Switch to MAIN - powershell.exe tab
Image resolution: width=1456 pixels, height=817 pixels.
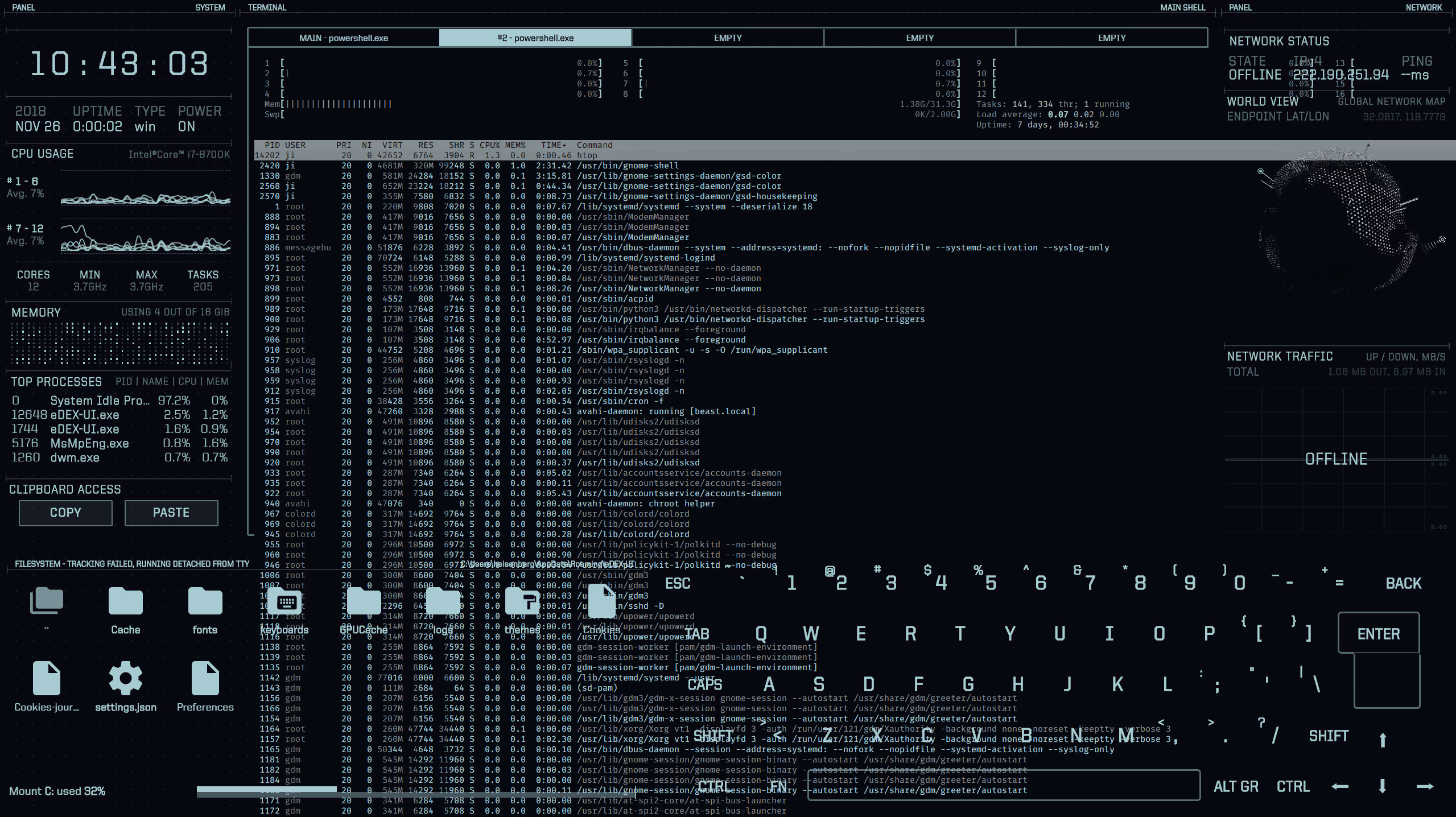point(344,38)
